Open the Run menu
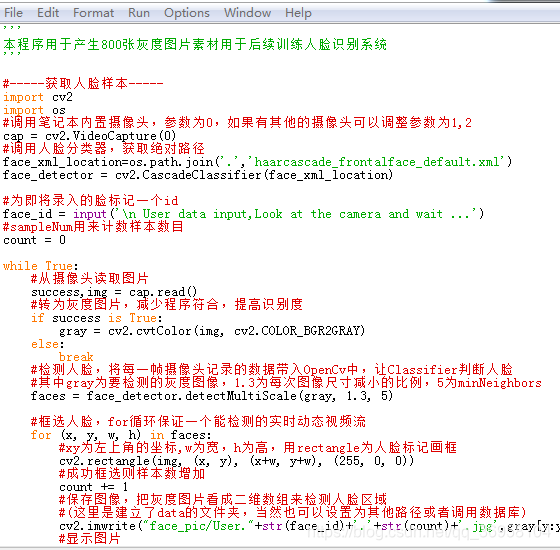Screen dimensions: 560x550 coord(139,13)
